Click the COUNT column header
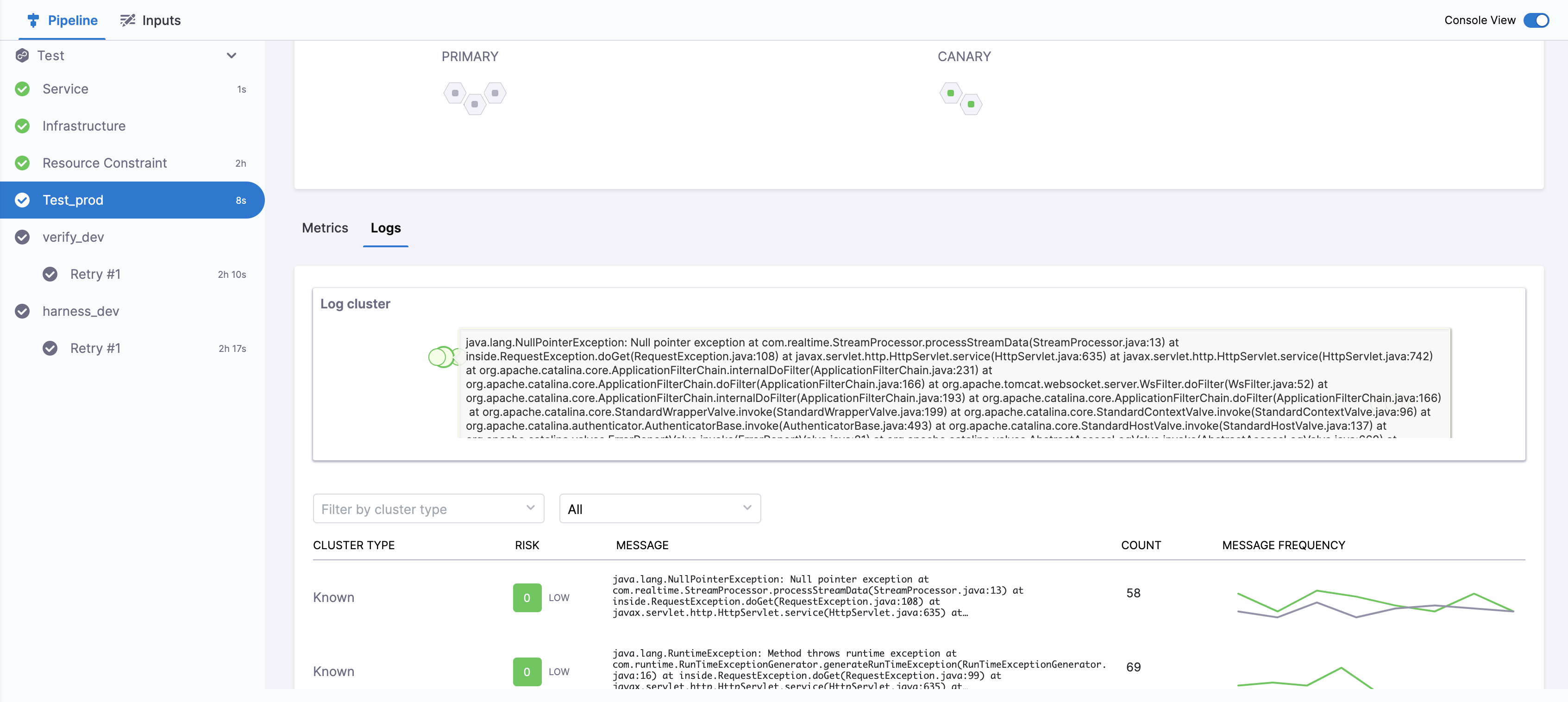 1142,545
